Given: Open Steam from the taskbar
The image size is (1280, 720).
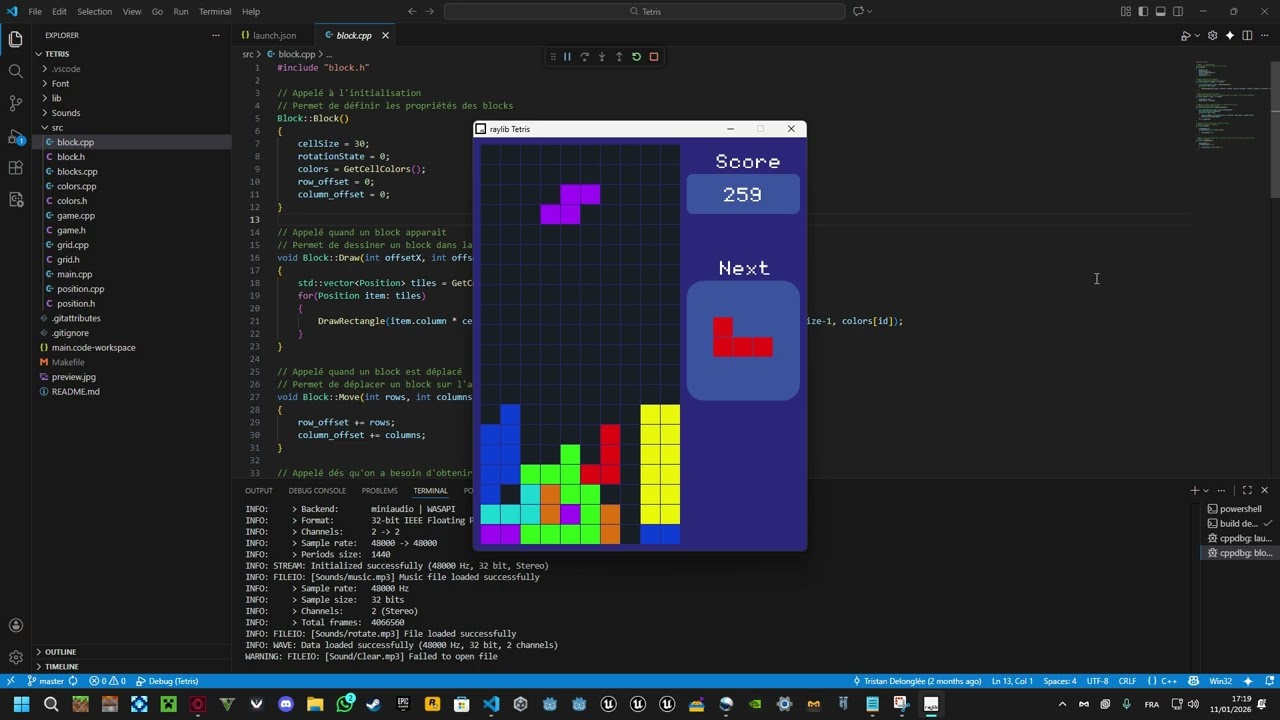Looking at the screenshot, I should (x=373, y=705).
